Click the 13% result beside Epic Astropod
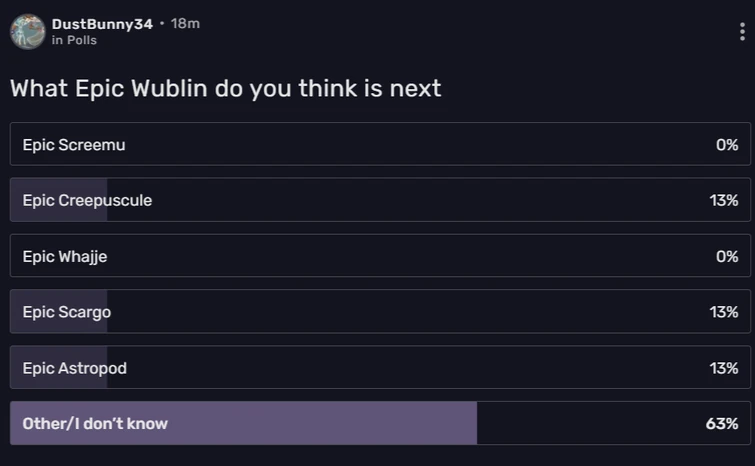The height and width of the screenshot is (466, 755). coord(724,368)
